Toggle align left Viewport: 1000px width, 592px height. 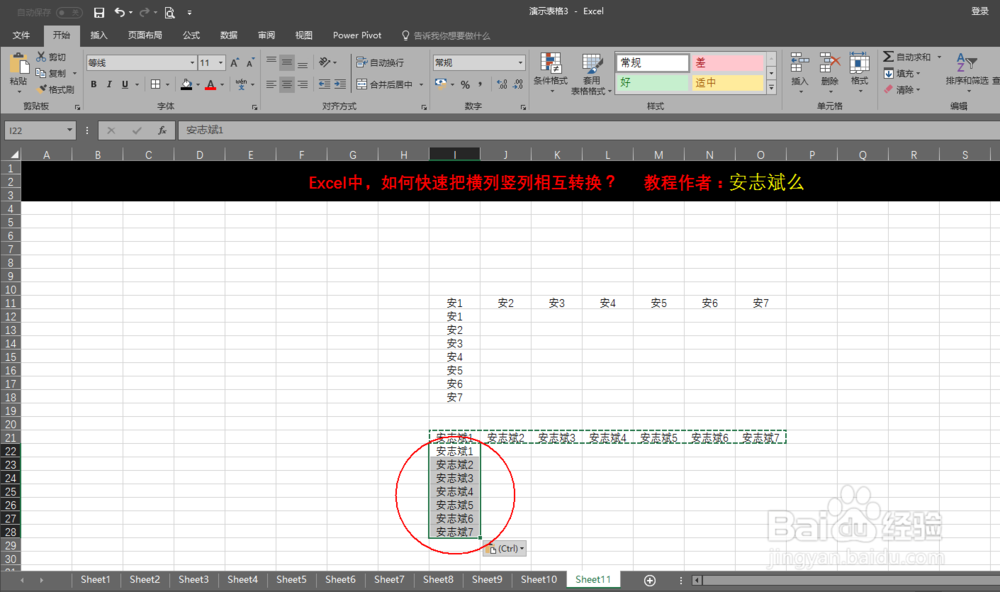click(x=271, y=84)
